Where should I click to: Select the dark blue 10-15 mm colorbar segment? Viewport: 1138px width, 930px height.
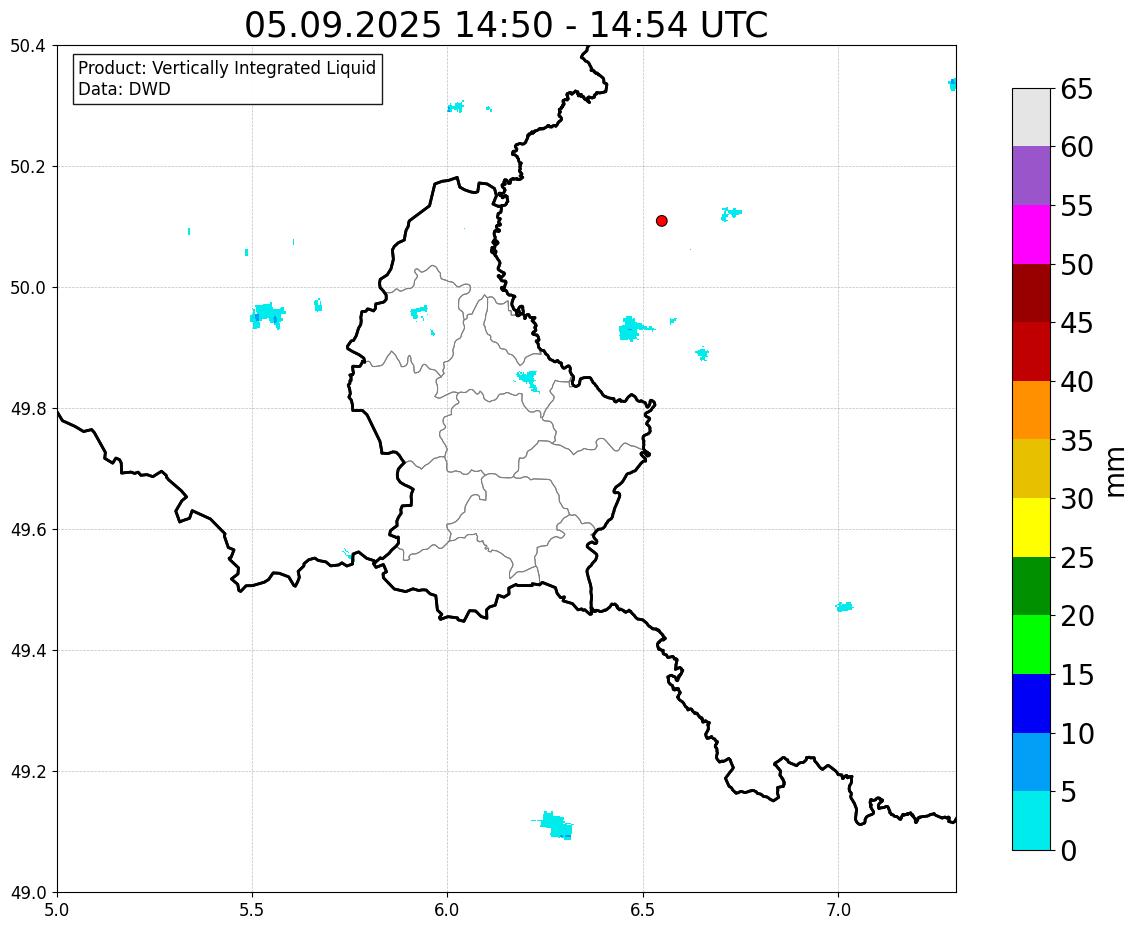click(x=1031, y=703)
